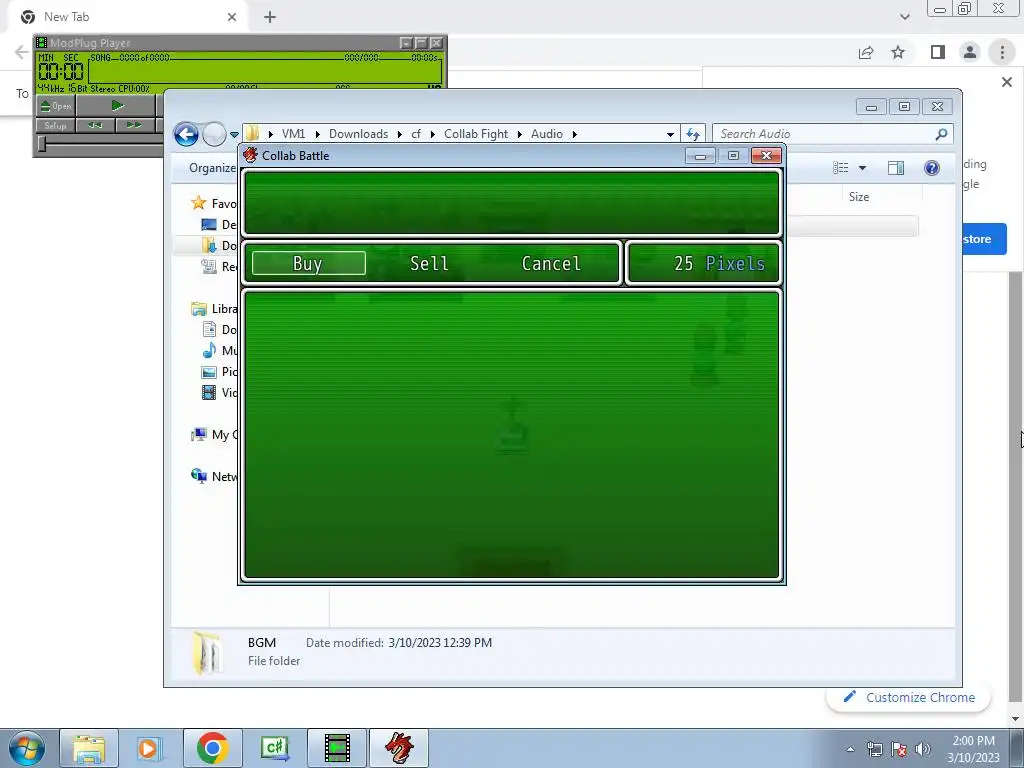This screenshot has height=768, width=1024.
Task: Select the New Tab in Chrome
Action: pyautogui.click(x=127, y=17)
